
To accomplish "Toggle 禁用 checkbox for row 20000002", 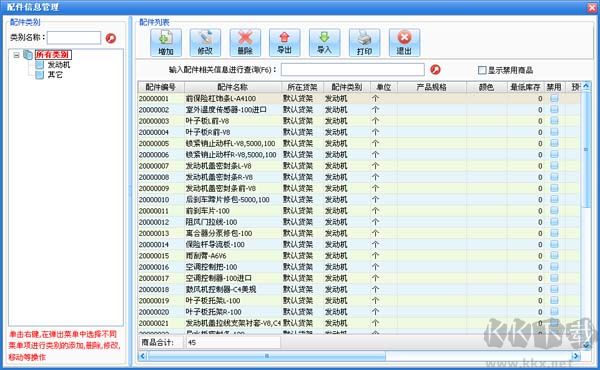I will [554, 109].
